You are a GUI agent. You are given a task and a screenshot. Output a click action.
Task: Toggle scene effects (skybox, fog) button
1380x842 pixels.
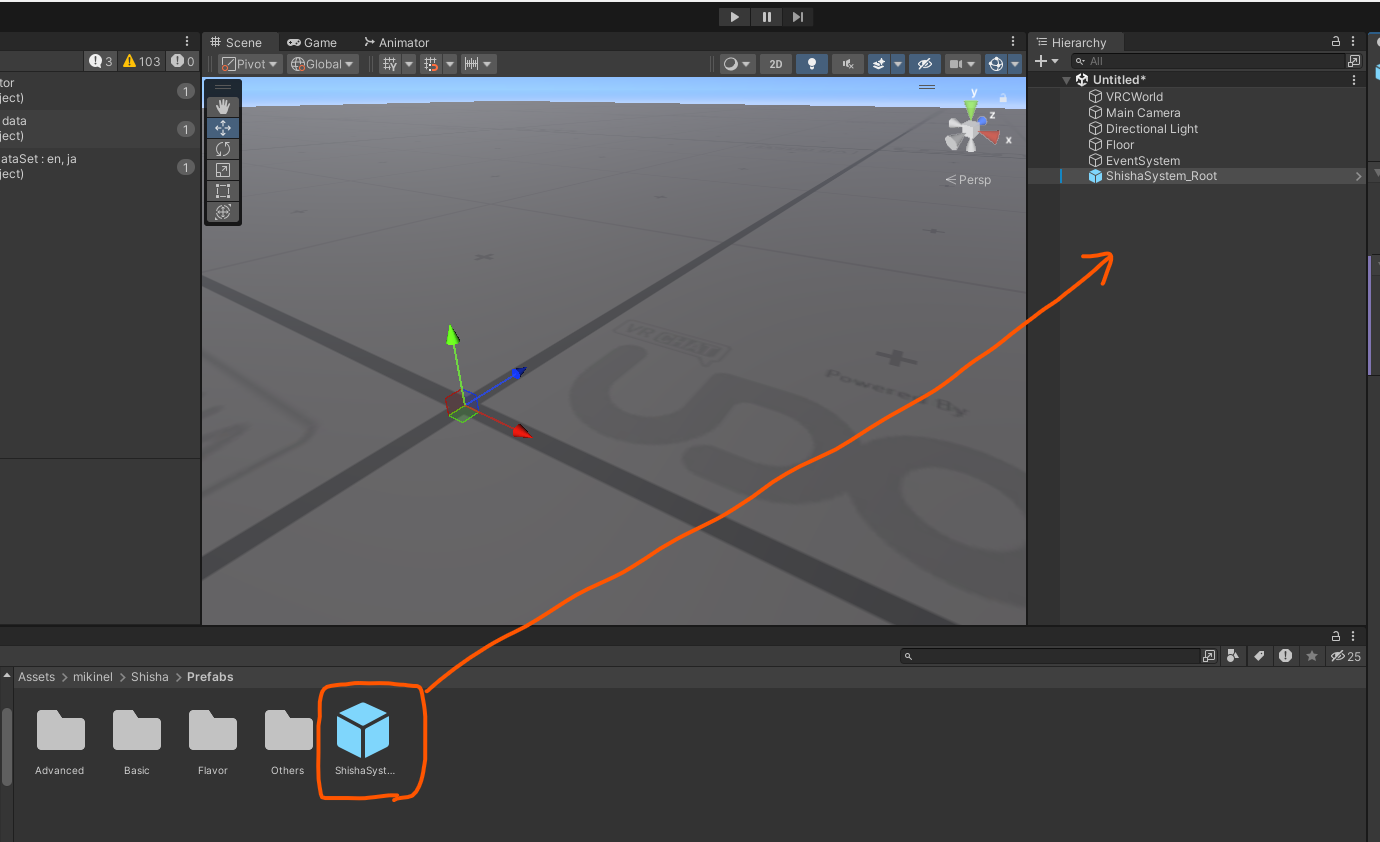click(x=879, y=64)
